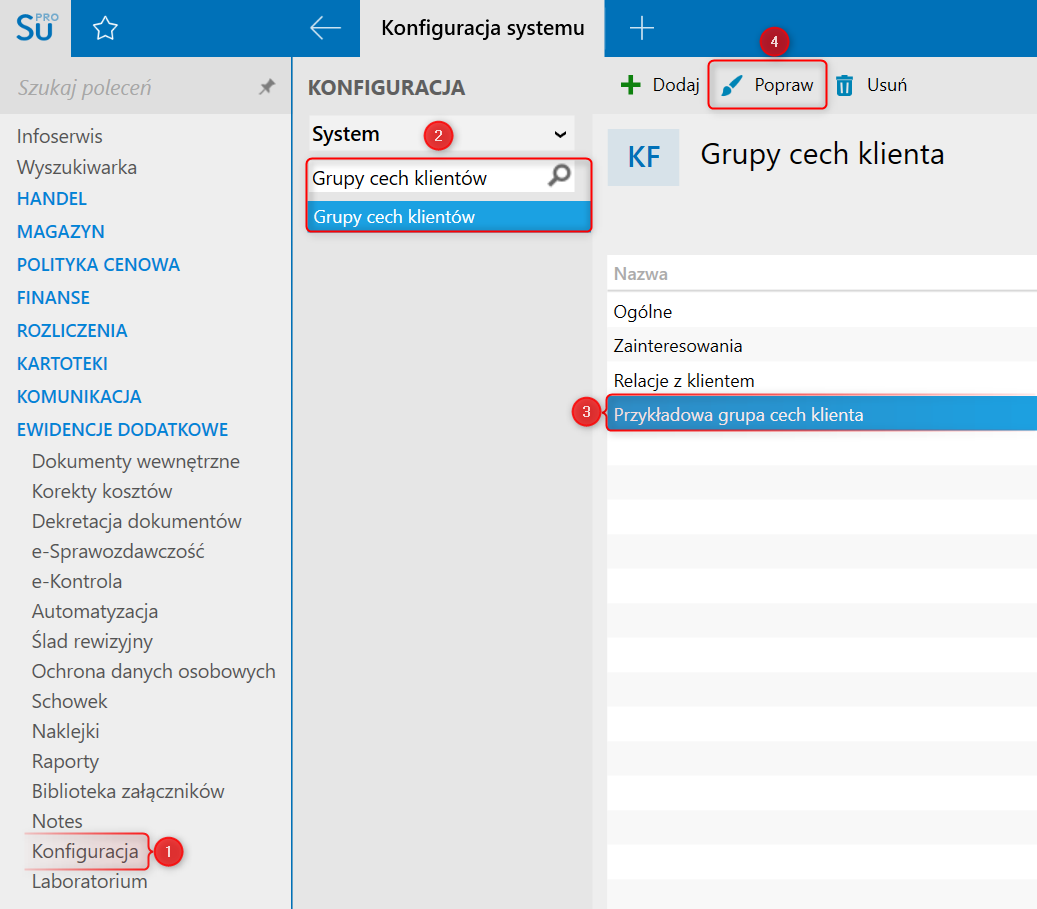Image resolution: width=1037 pixels, height=909 pixels.
Task: Collapse the EWIDENCJE DODATKOWE module
Action: point(122,430)
